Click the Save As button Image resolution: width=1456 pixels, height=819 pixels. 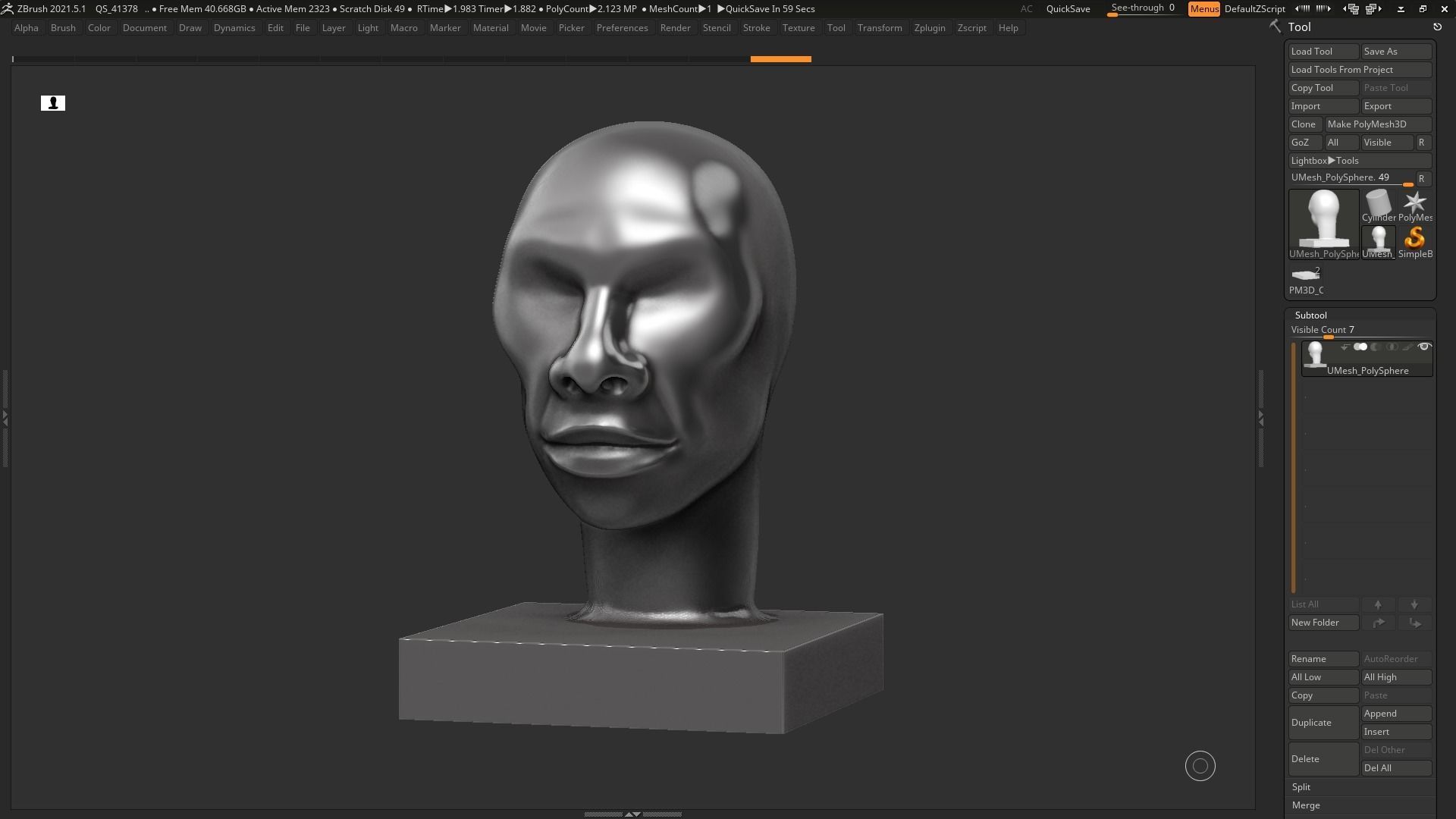click(x=1396, y=52)
